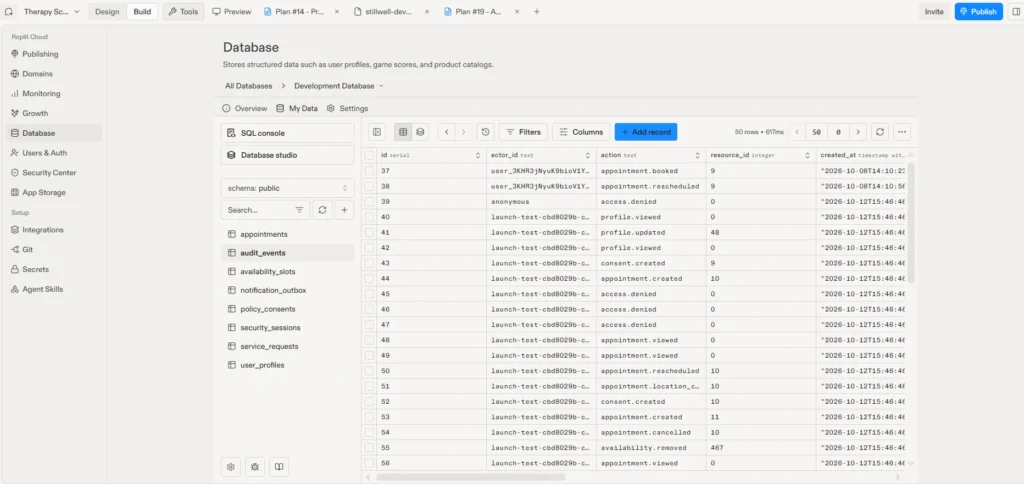Add a new table with the plus icon
This screenshot has width=1024, height=484.
(x=344, y=210)
